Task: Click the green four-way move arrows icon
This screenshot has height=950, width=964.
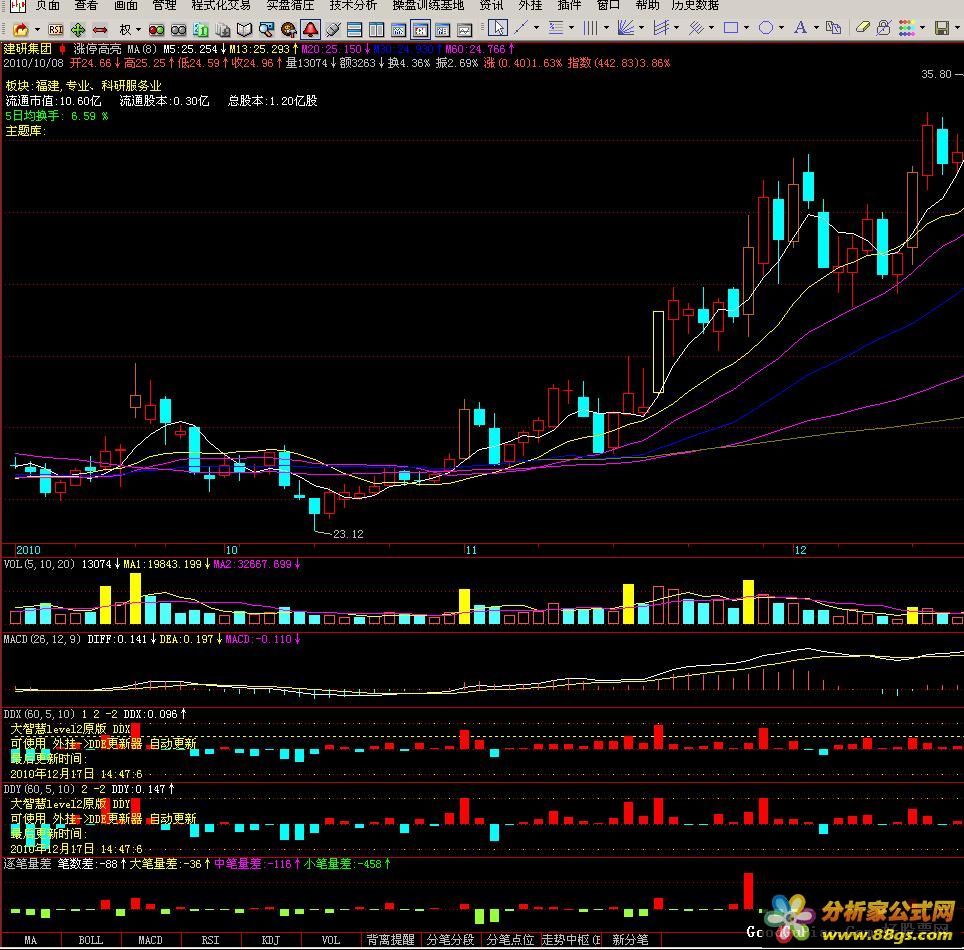Action: (77, 30)
